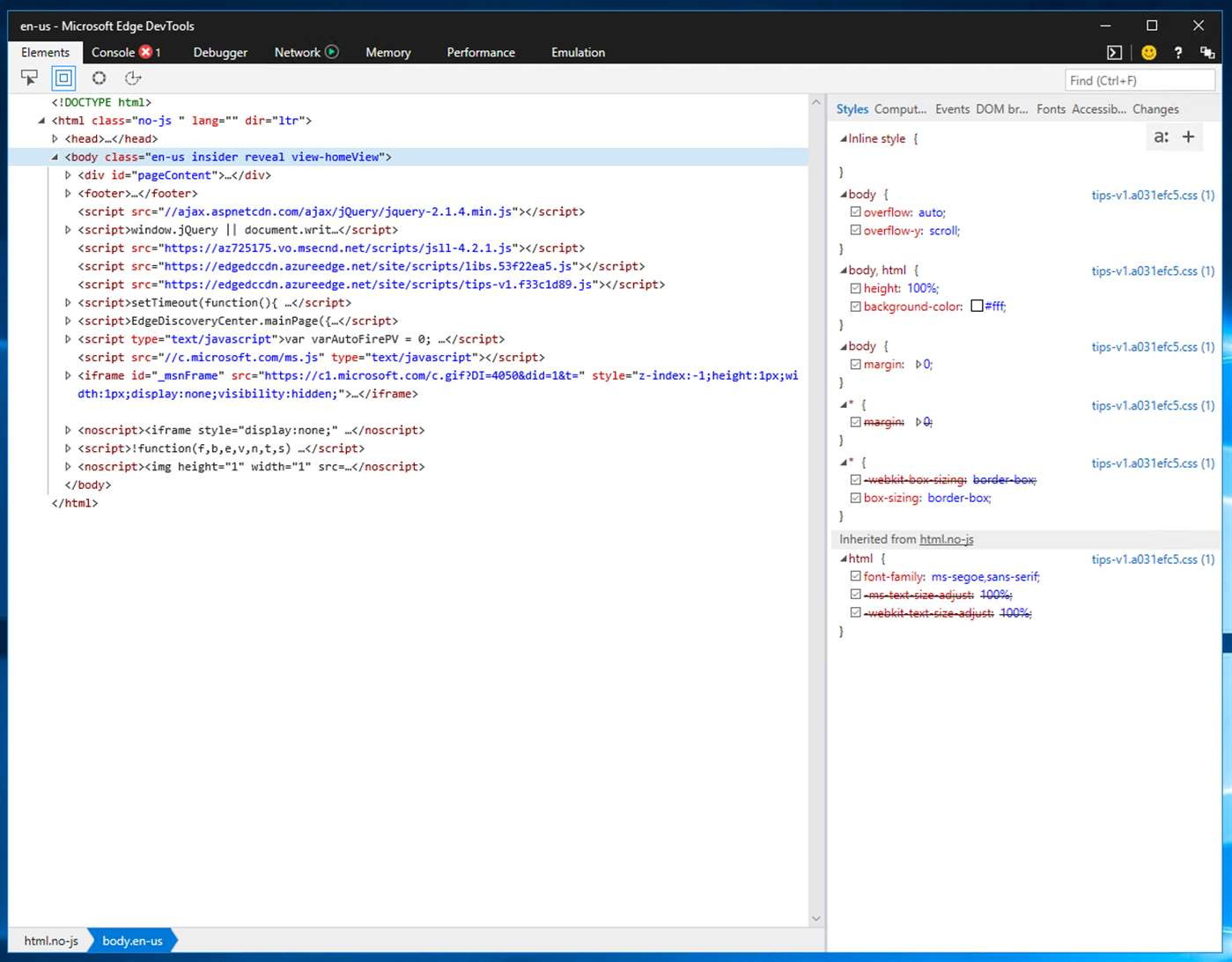The height and width of the screenshot is (962, 1232).
Task: Toggle the height: 100% property checkbox
Action: 855,288
